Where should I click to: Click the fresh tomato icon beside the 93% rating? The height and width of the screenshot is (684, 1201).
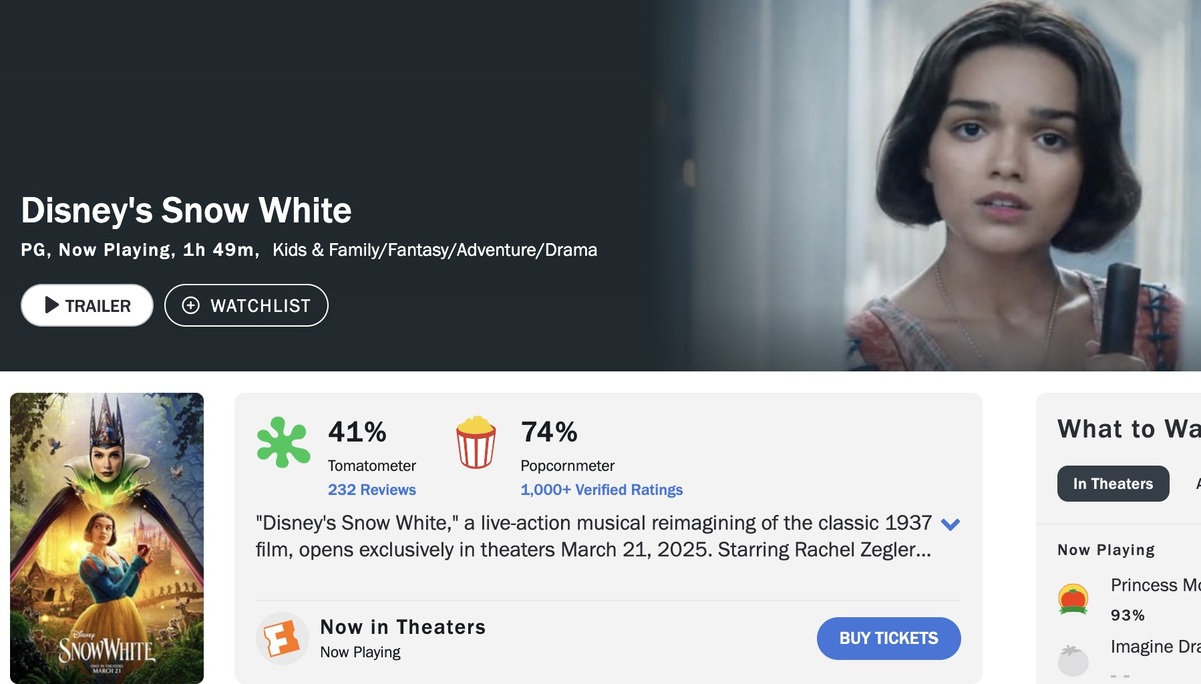click(x=1074, y=597)
